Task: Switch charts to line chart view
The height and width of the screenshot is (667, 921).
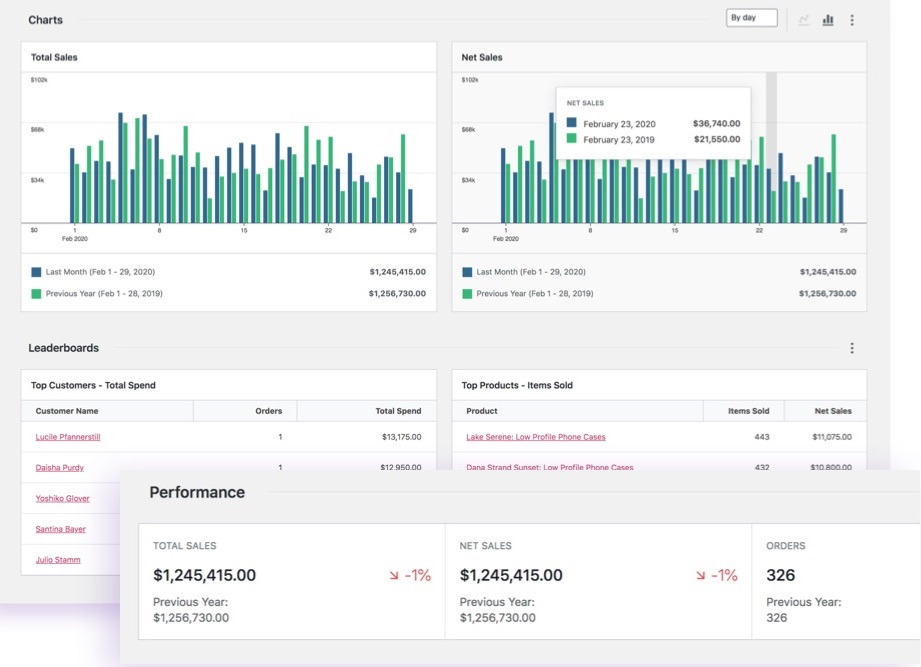Action: coord(805,18)
